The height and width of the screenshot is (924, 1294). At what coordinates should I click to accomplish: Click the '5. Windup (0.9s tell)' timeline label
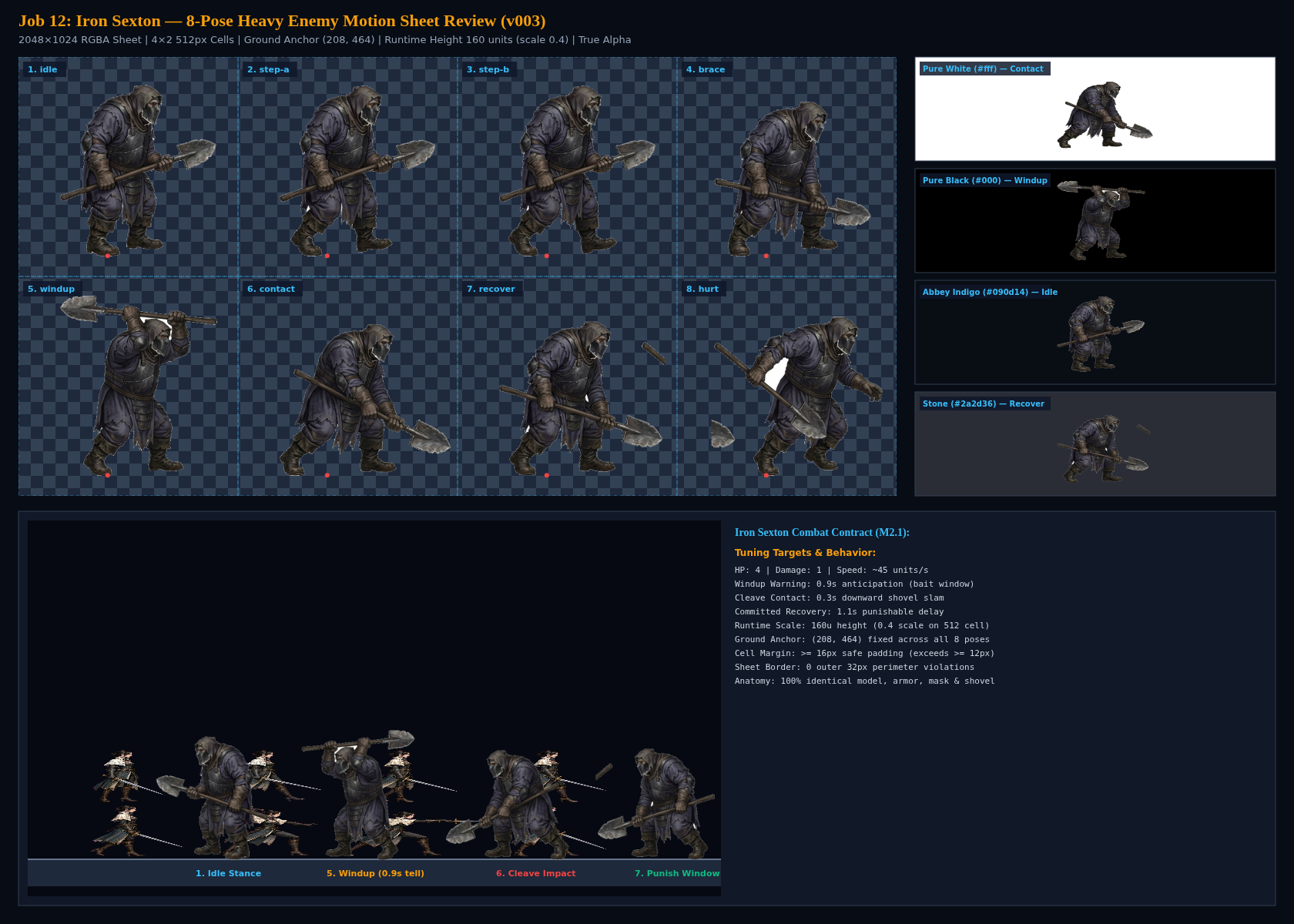click(x=375, y=873)
